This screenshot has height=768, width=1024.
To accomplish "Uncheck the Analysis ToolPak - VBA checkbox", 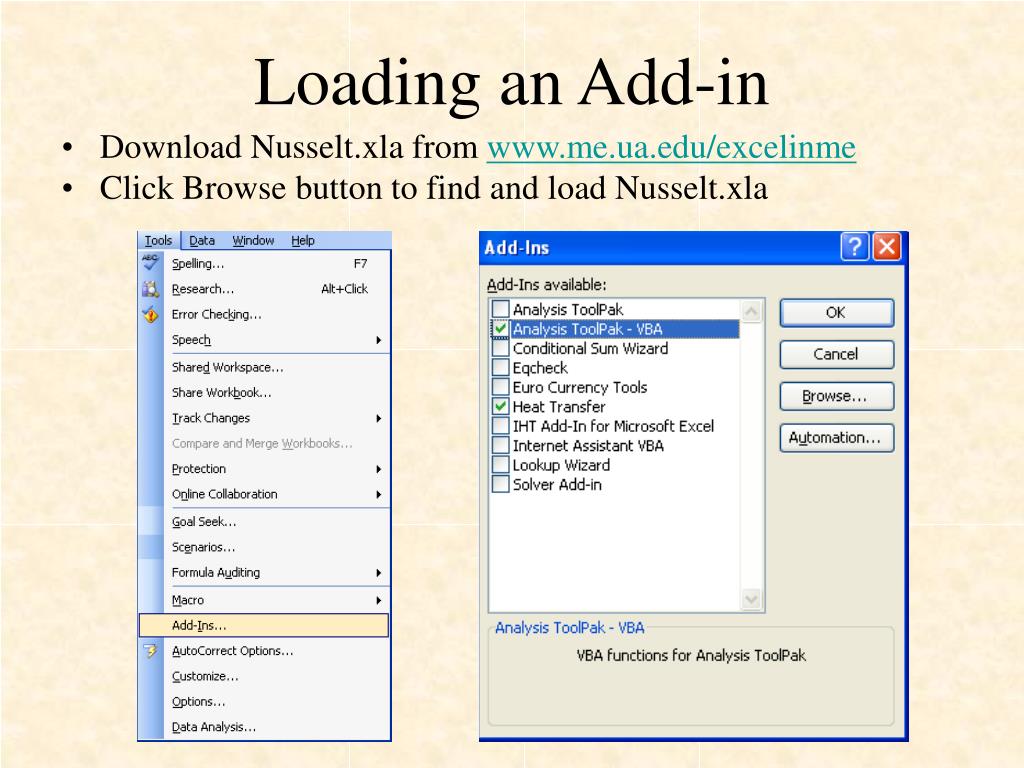I will click(500, 328).
